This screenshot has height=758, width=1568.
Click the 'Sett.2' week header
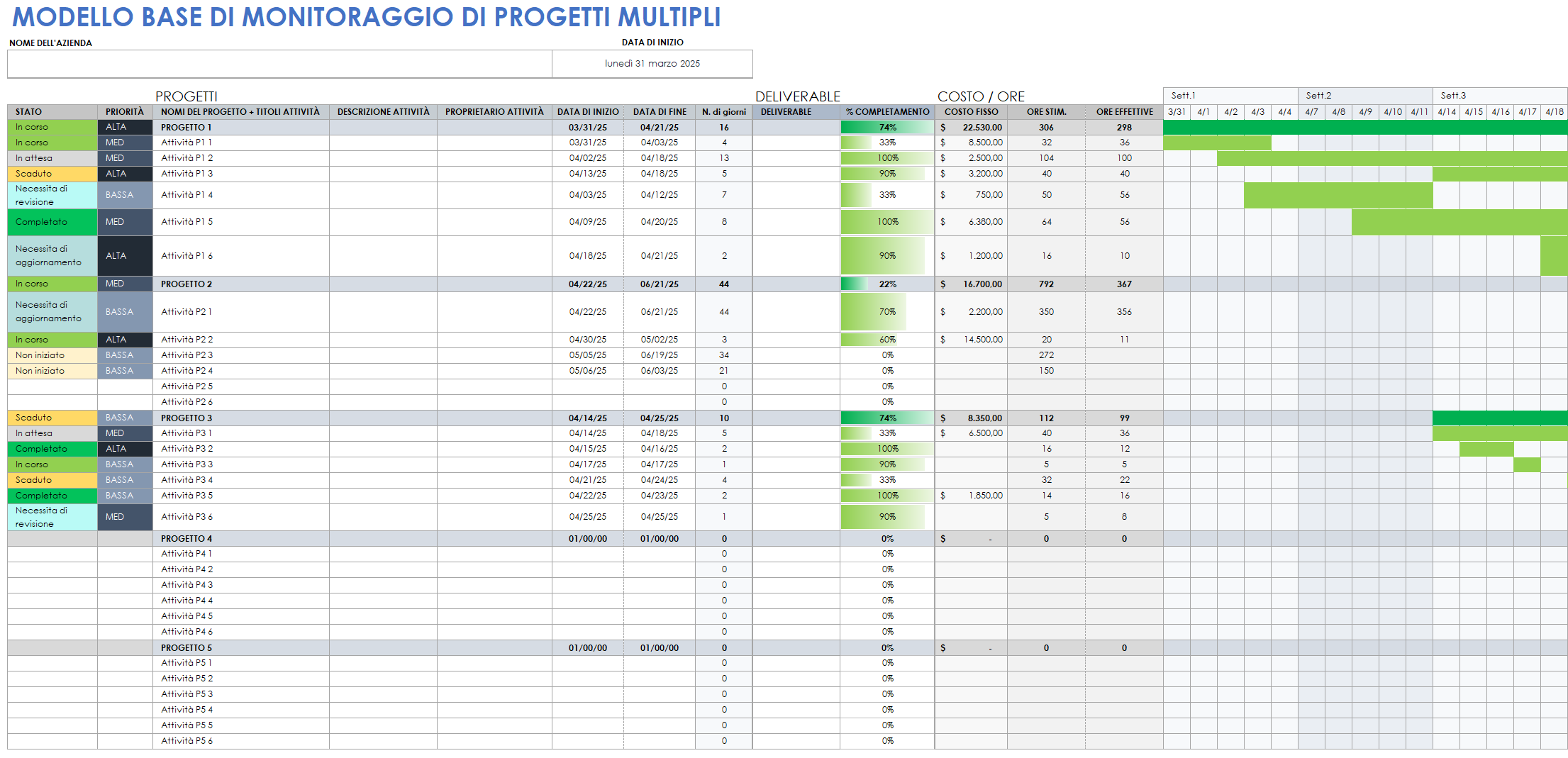pyautogui.click(x=1365, y=96)
